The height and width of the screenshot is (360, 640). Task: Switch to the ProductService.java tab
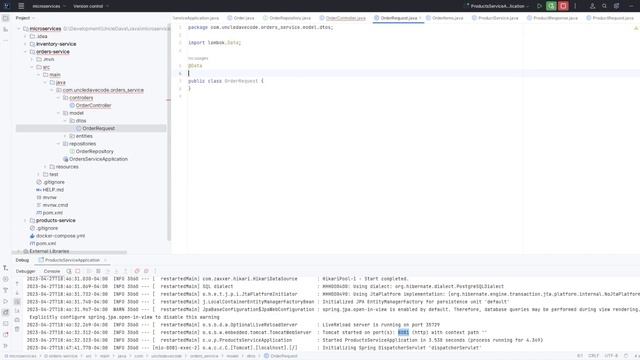[495, 18]
